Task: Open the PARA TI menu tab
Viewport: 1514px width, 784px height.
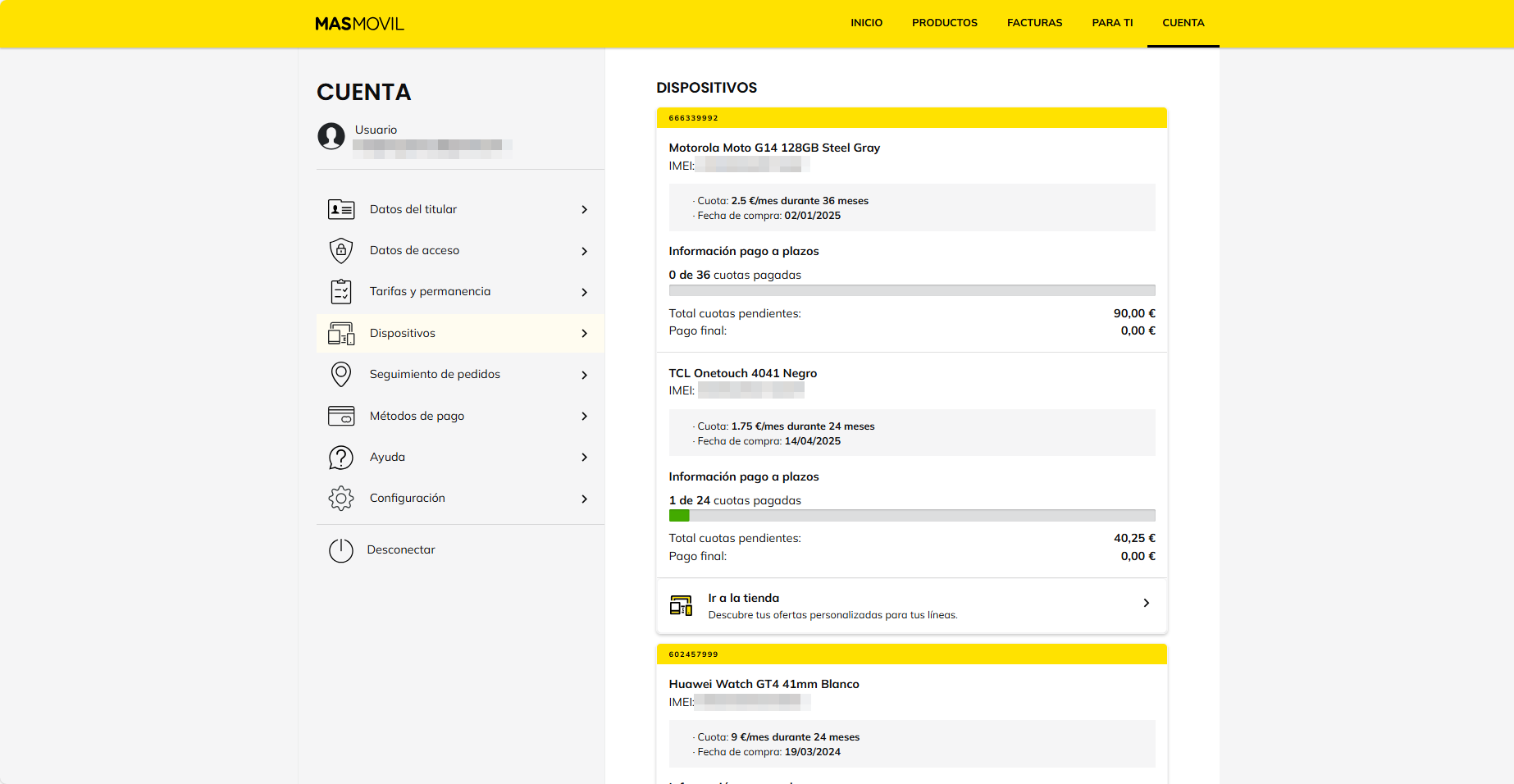Action: coord(1112,23)
